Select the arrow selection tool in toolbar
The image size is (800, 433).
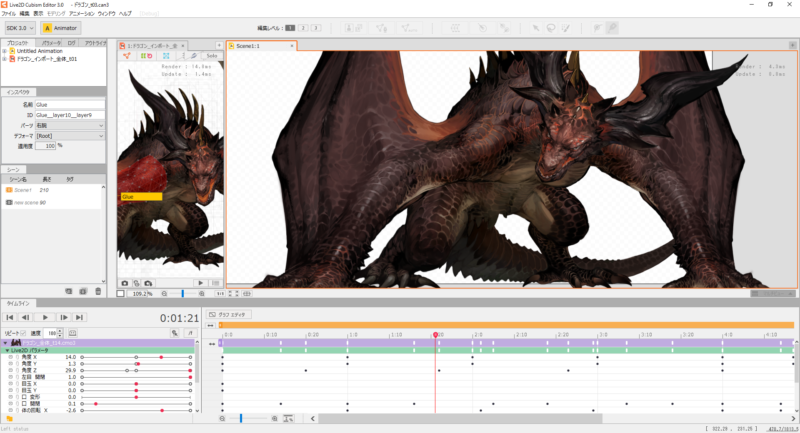535,28
